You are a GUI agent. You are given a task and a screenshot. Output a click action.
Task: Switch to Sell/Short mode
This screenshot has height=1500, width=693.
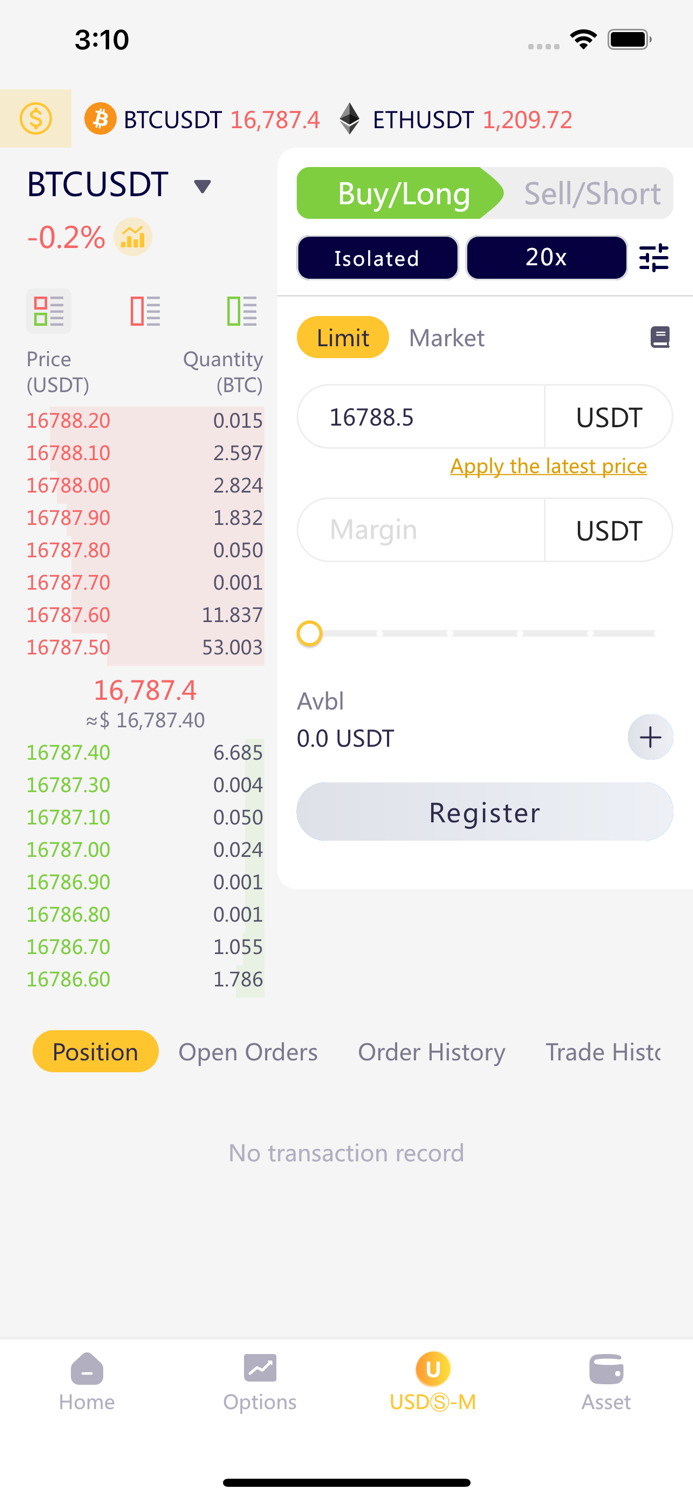[x=590, y=194]
